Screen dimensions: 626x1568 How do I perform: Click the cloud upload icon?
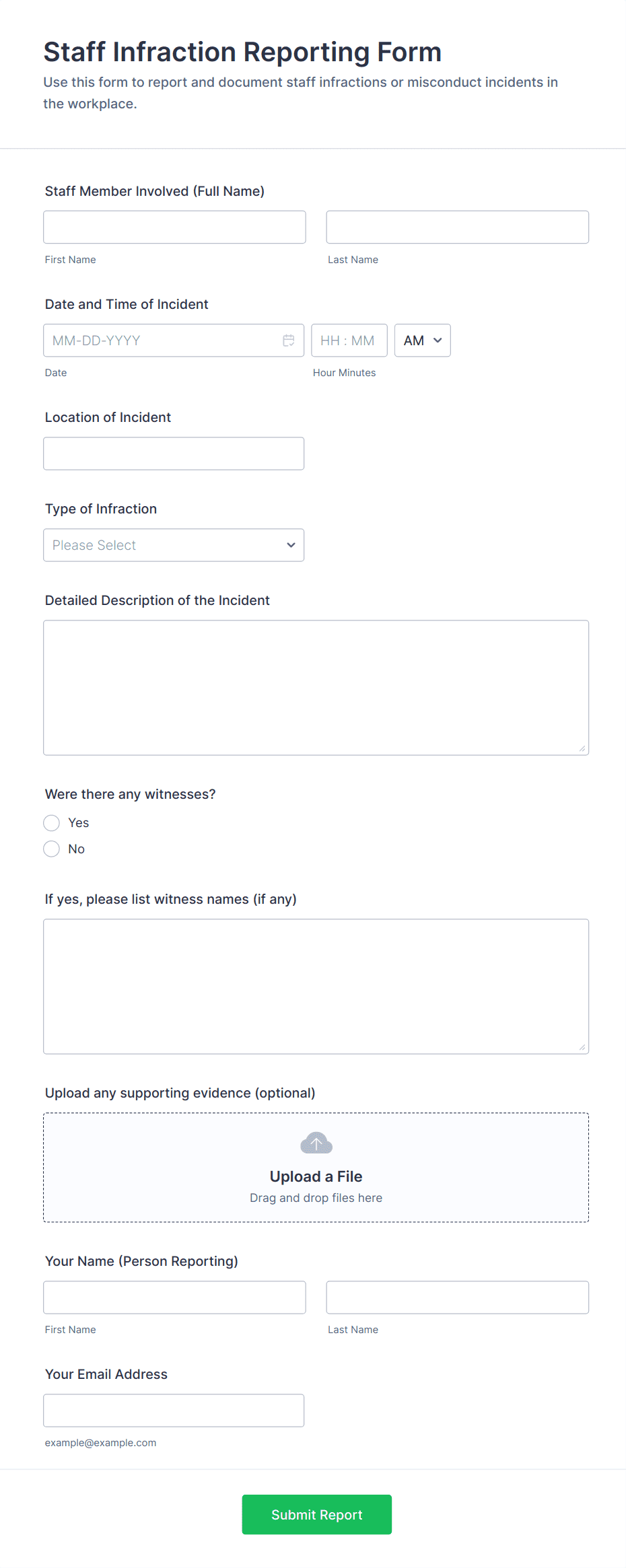[316, 1143]
